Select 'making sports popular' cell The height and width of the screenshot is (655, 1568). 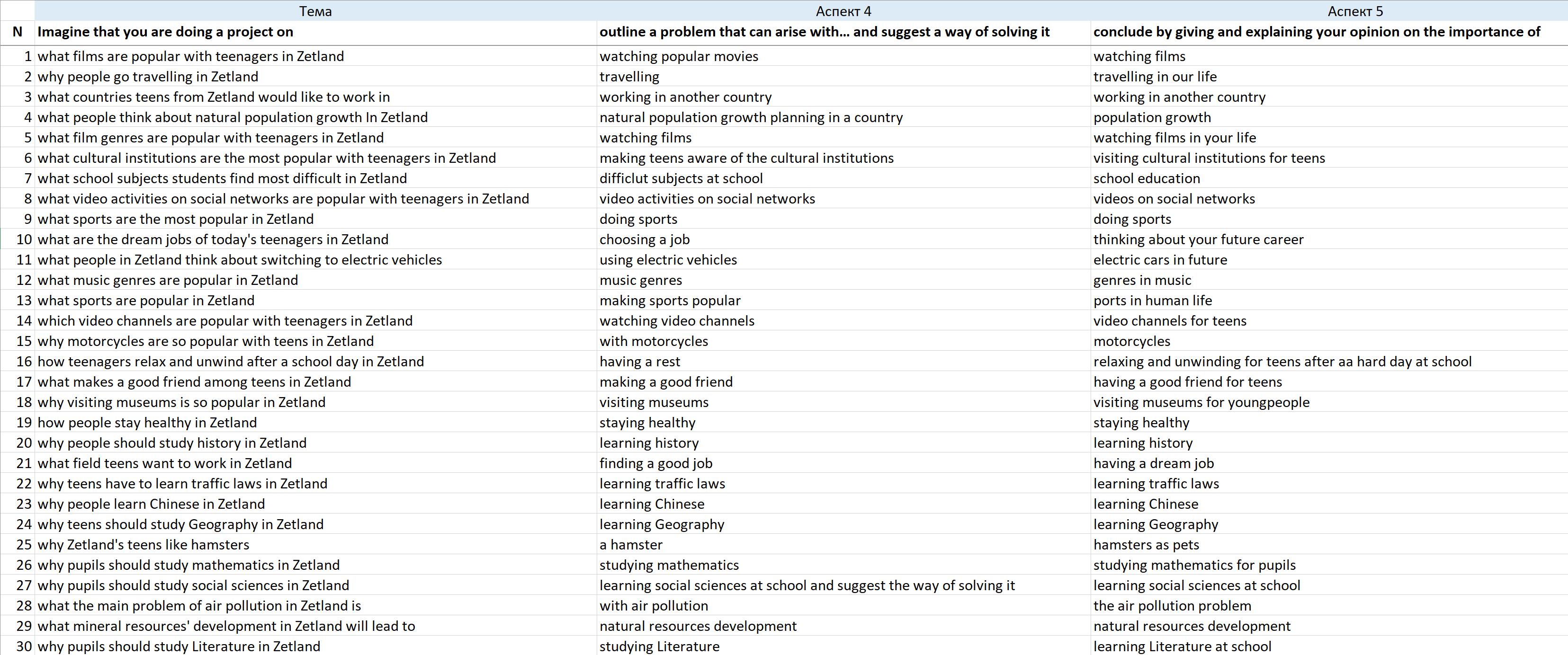(x=843, y=301)
